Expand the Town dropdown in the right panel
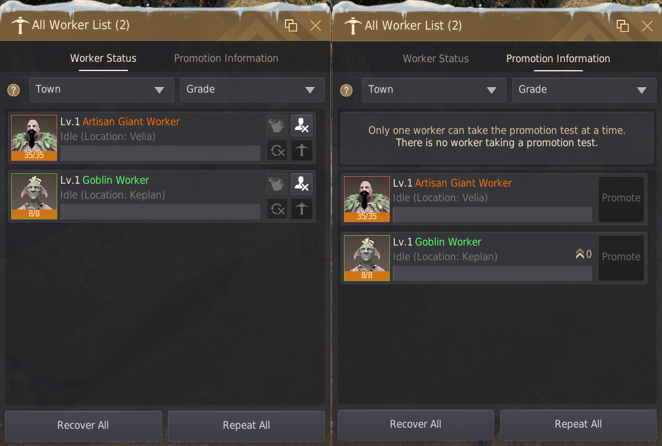662x446 pixels. pyautogui.click(x=434, y=90)
